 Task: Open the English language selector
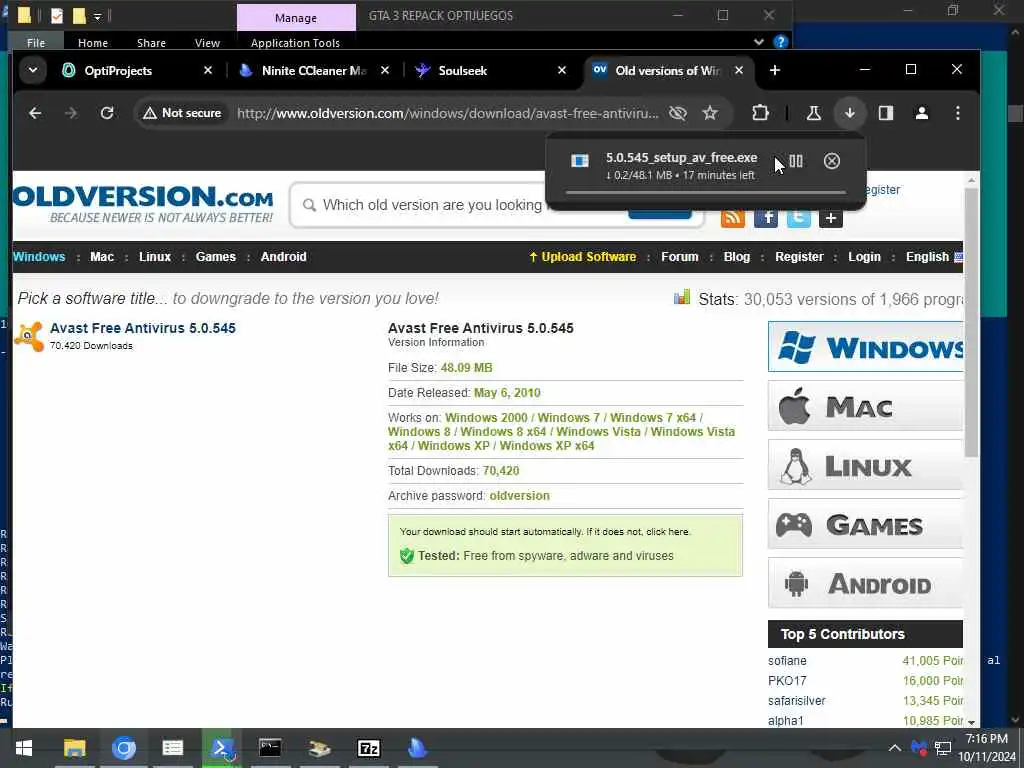coord(934,257)
